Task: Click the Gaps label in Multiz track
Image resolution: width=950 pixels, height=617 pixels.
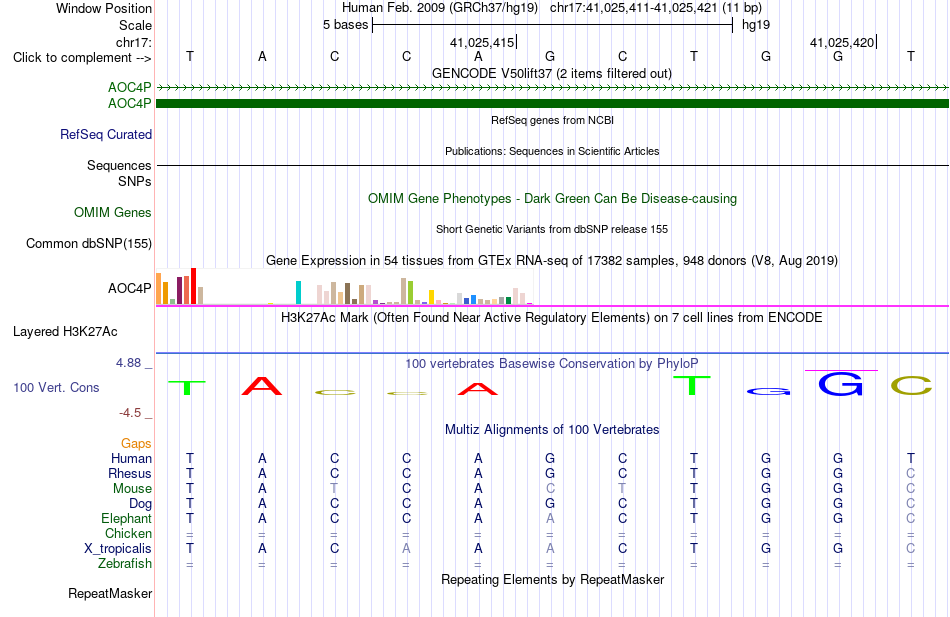Action: pyautogui.click(x=136, y=444)
